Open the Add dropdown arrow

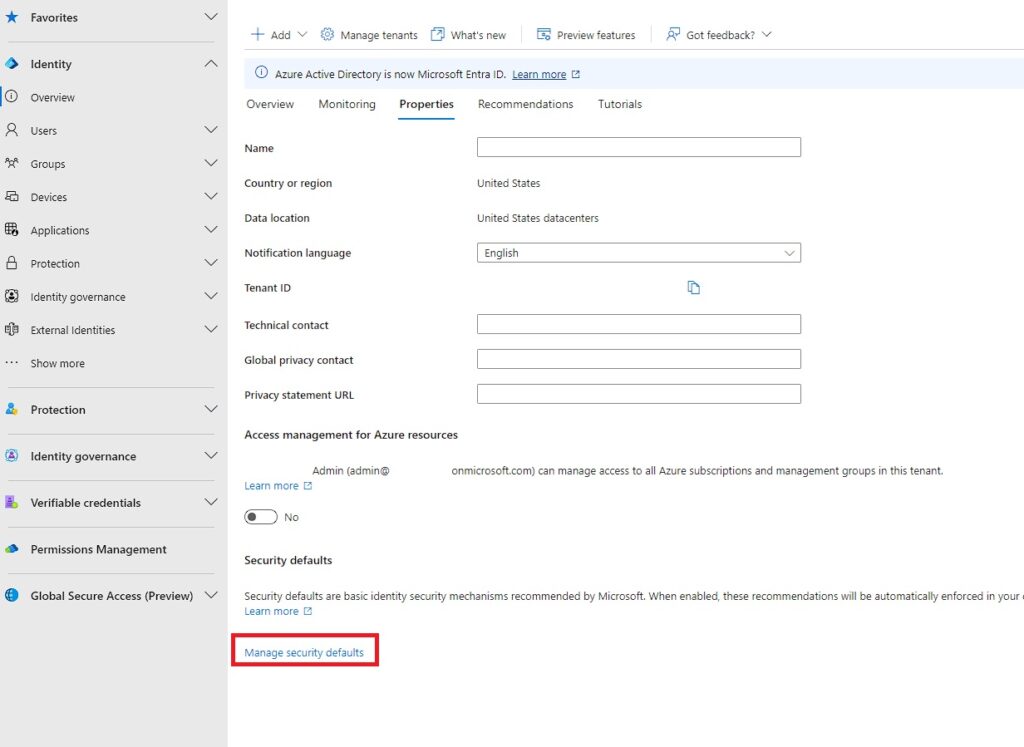(302, 35)
